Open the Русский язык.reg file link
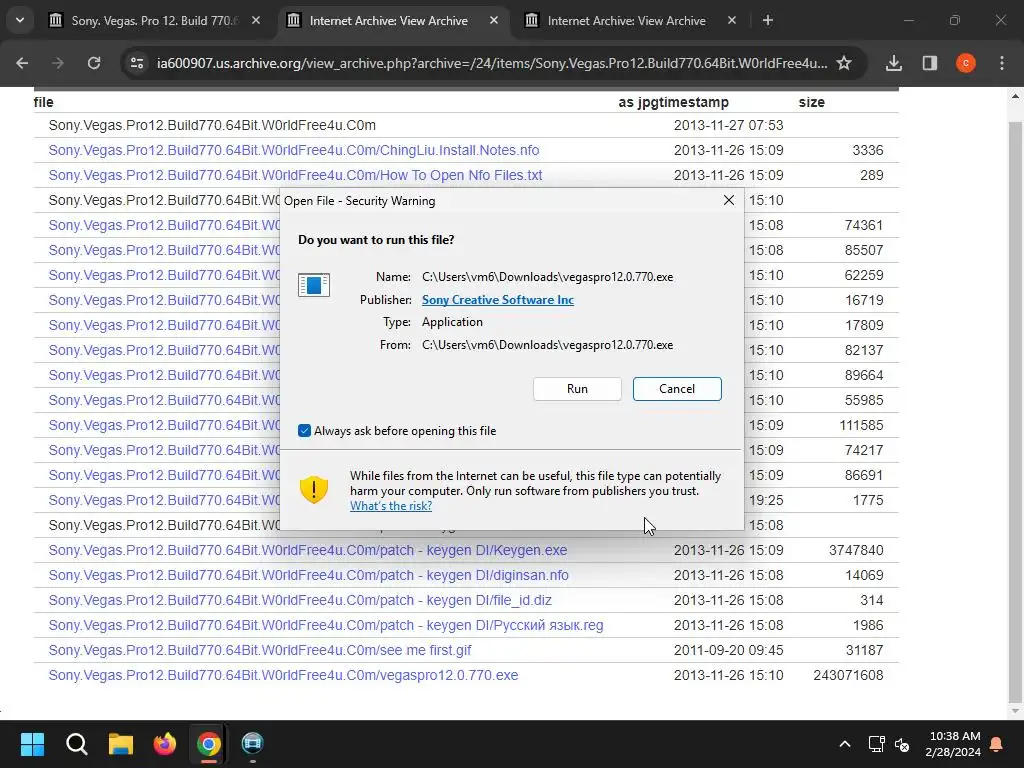Image resolution: width=1024 pixels, height=768 pixels. click(326, 625)
